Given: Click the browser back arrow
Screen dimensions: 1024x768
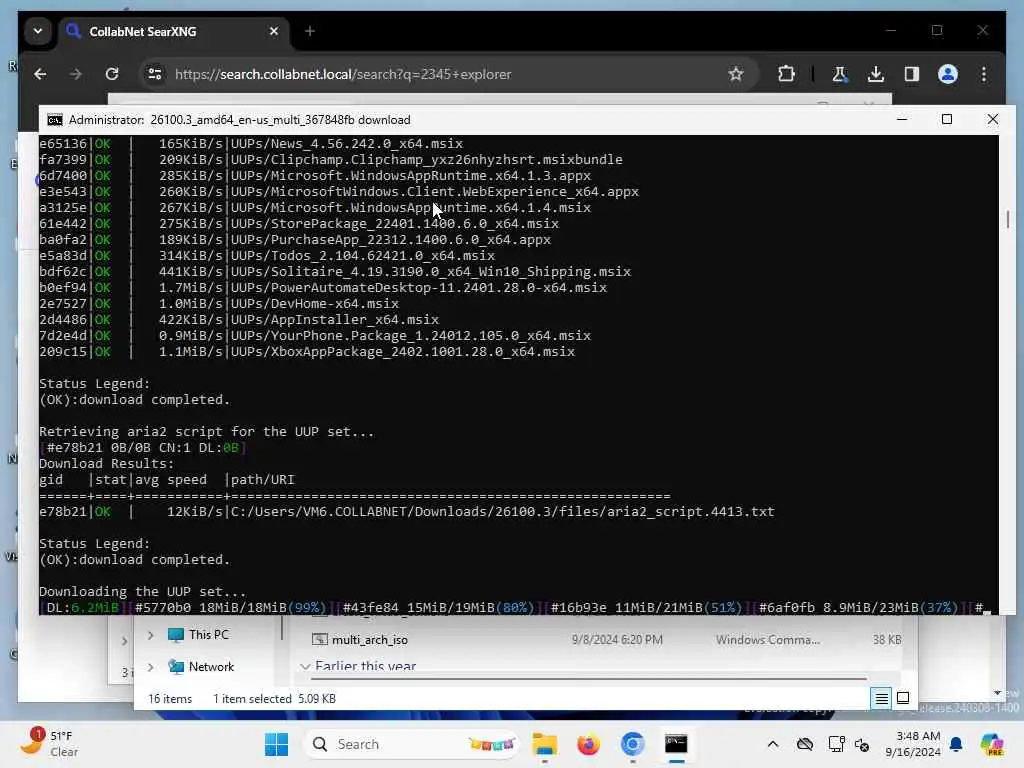Looking at the screenshot, I should coord(40,74).
